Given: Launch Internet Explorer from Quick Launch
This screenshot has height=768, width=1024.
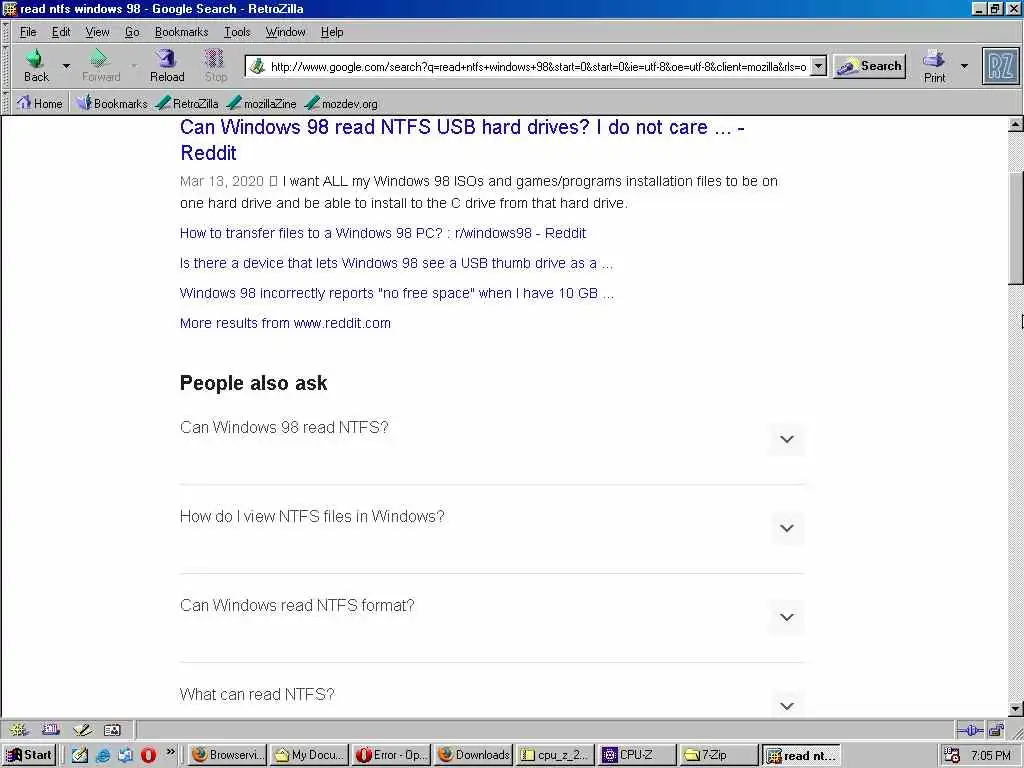Looking at the screenshot, I should 103,755.
